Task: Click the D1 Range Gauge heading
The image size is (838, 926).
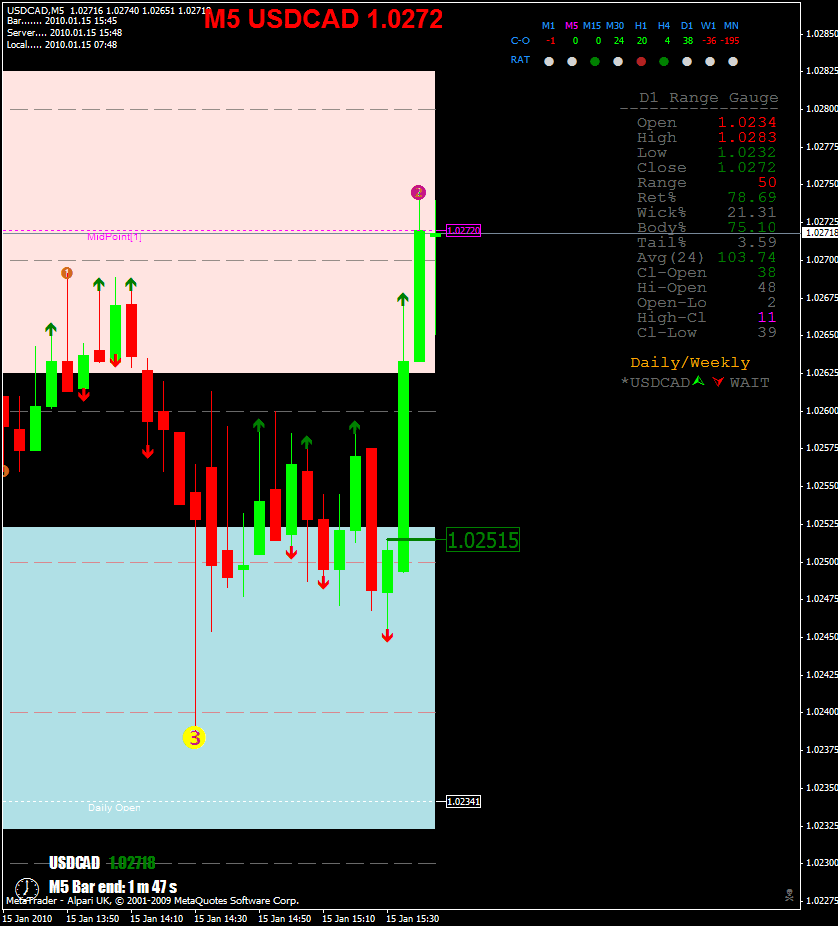Action: pos(708,97)
